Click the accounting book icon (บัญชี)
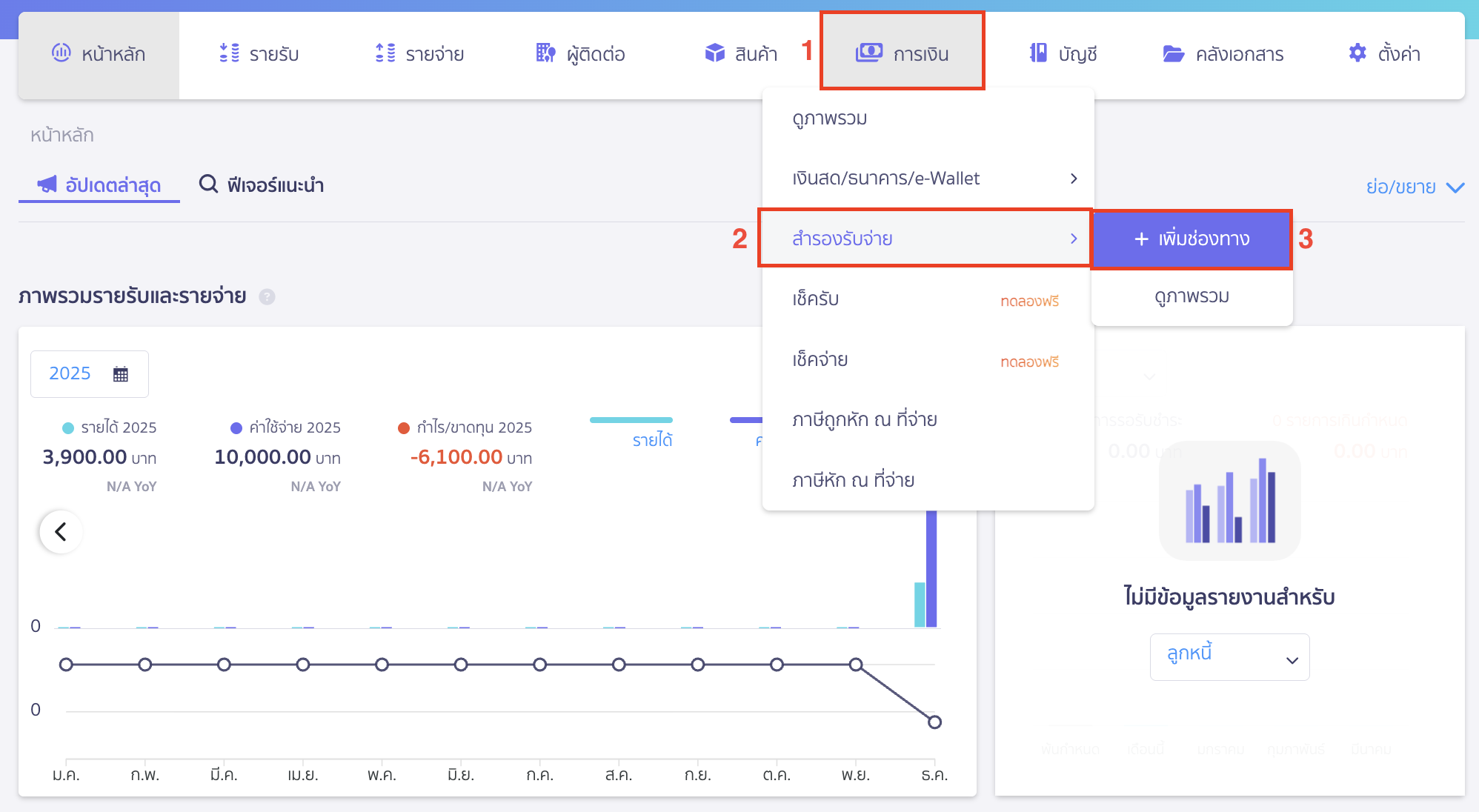 click(x=1038, y=53)
